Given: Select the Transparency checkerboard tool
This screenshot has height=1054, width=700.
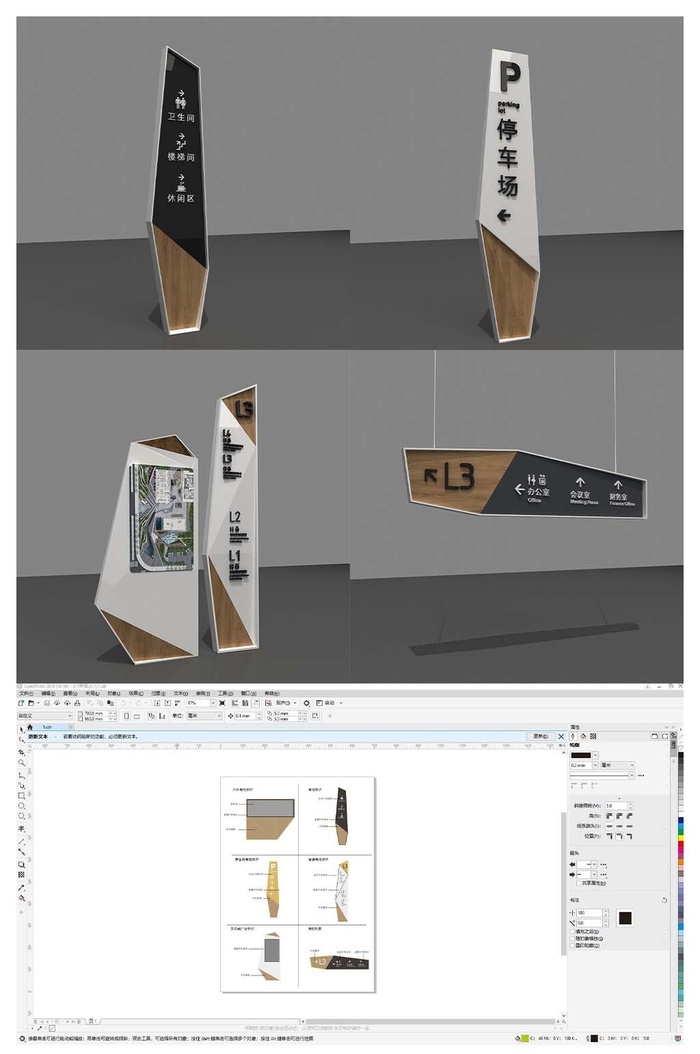Looking at the screenshot, I should point(22,875).
